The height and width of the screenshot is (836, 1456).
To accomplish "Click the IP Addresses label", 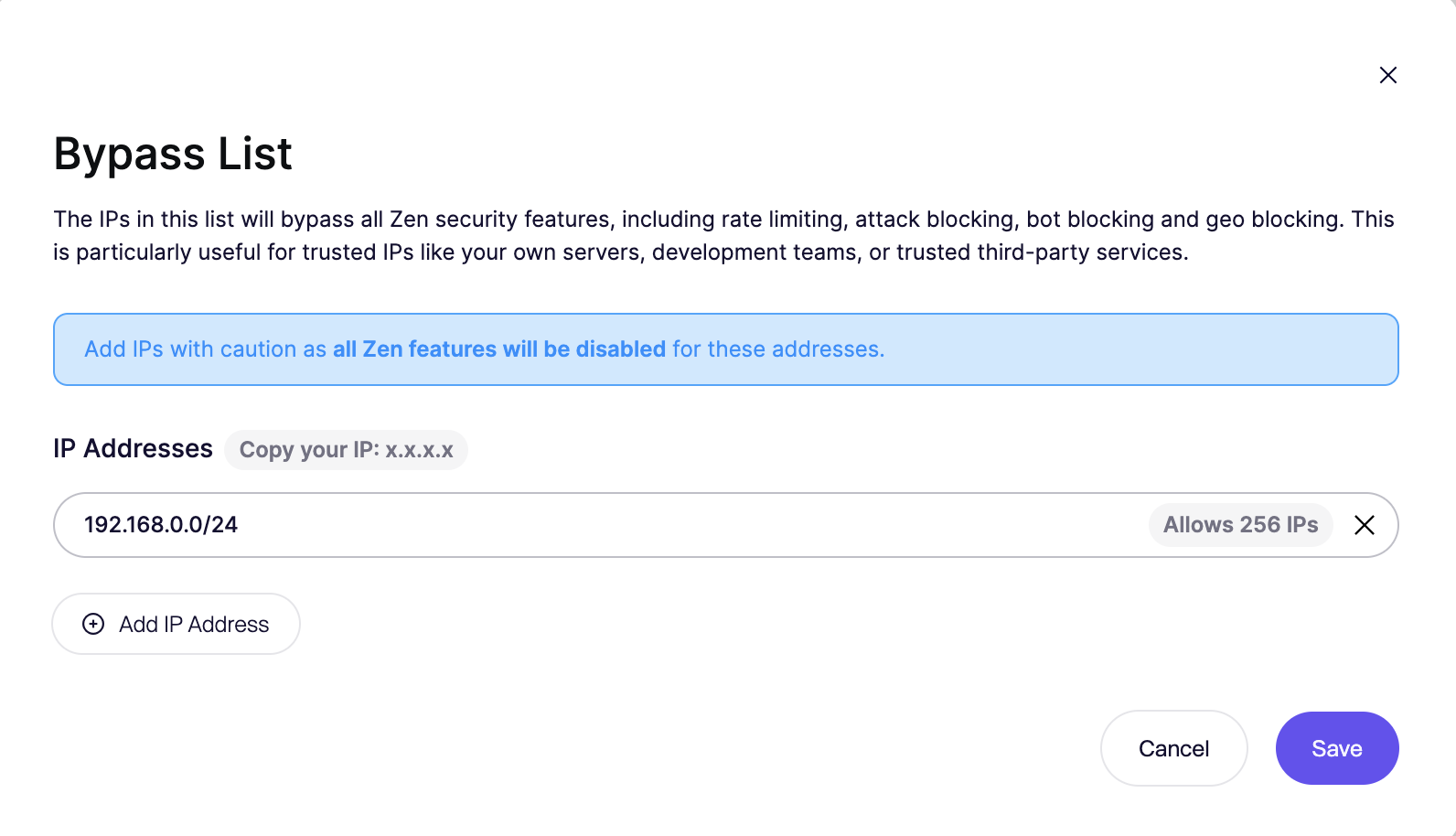I will (133, 449).
